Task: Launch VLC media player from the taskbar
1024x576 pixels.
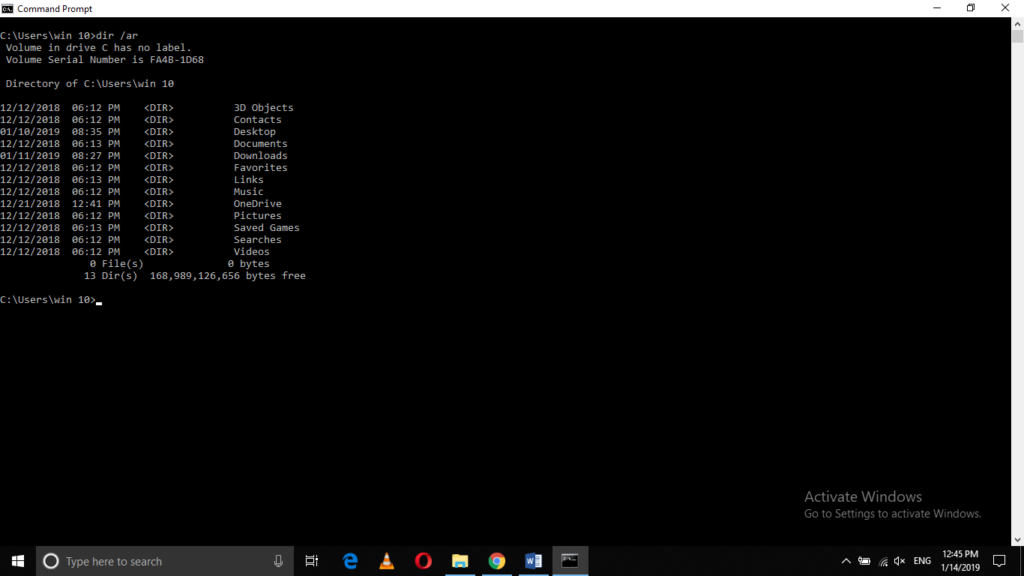Action: 386,561
